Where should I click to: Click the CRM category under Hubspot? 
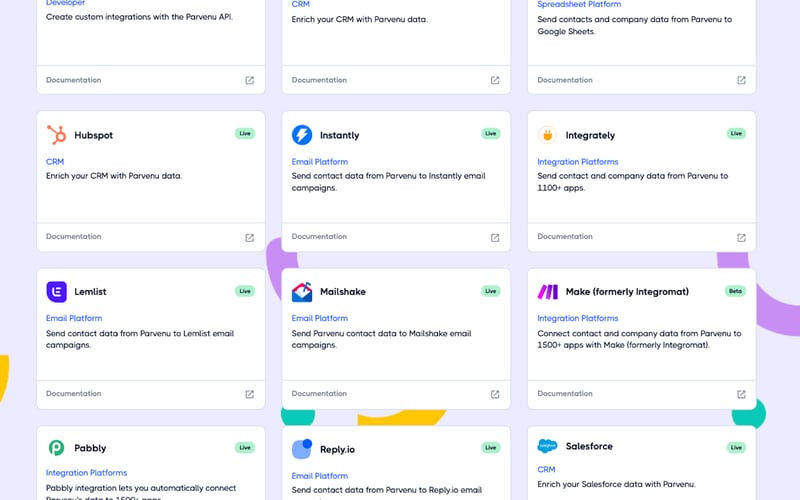click(x=55, y=162)
